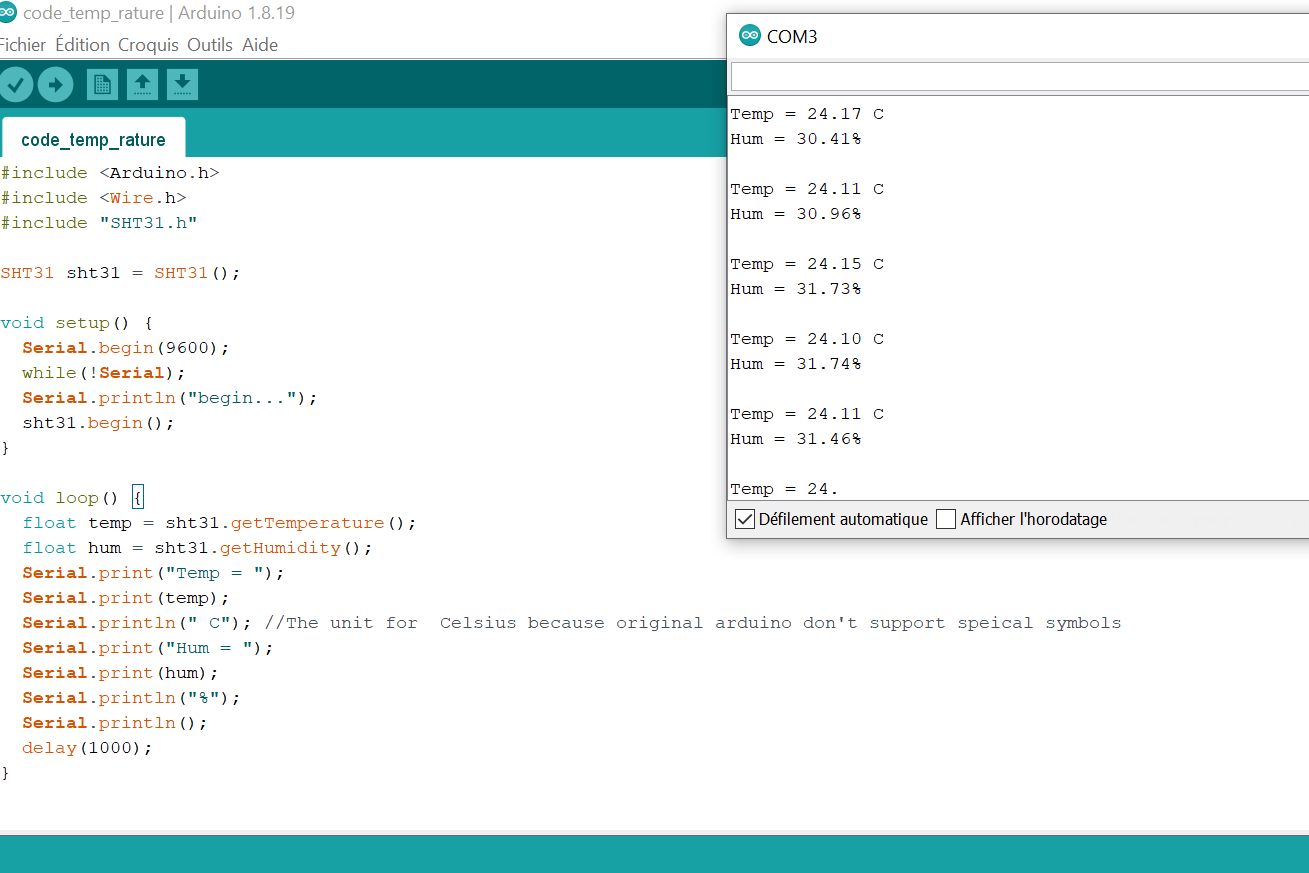Image resolution: width=1309 pixels, height=873 pixels.
Task: Click the Verify checkmark button
Action: click(16, 85)
